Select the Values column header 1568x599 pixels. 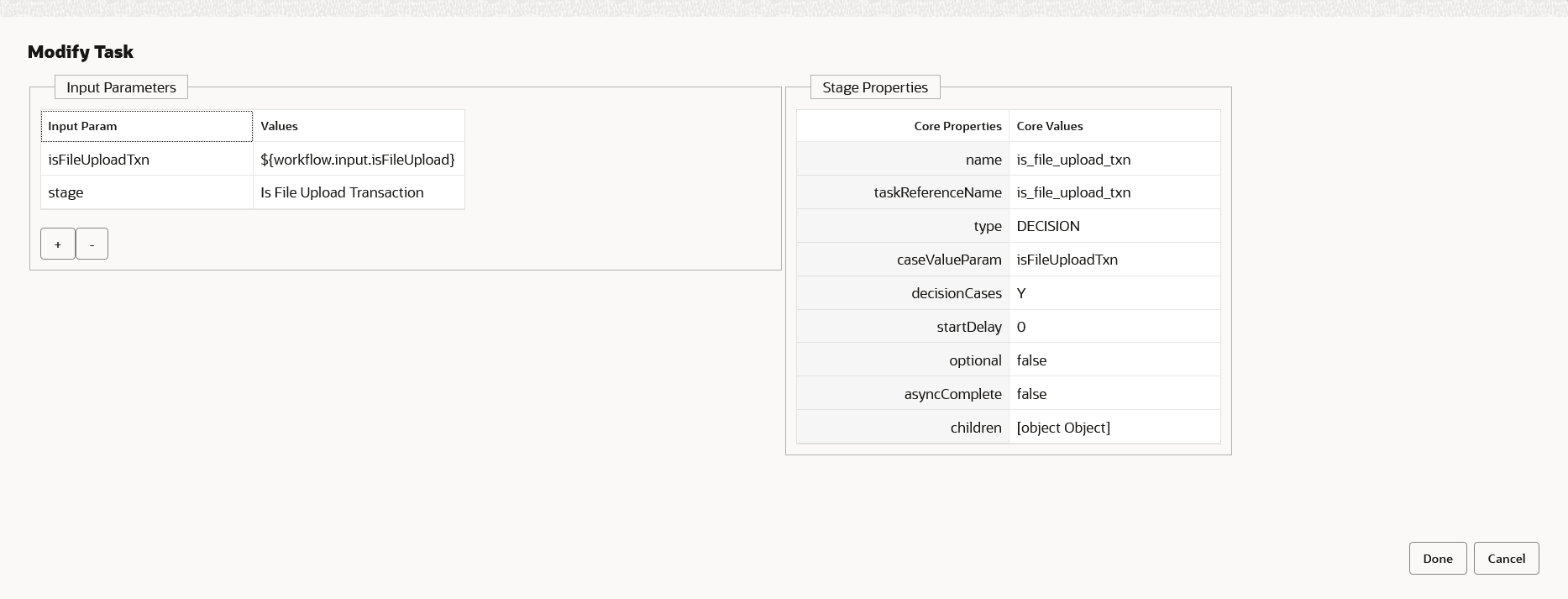click(x=358, y=126)
